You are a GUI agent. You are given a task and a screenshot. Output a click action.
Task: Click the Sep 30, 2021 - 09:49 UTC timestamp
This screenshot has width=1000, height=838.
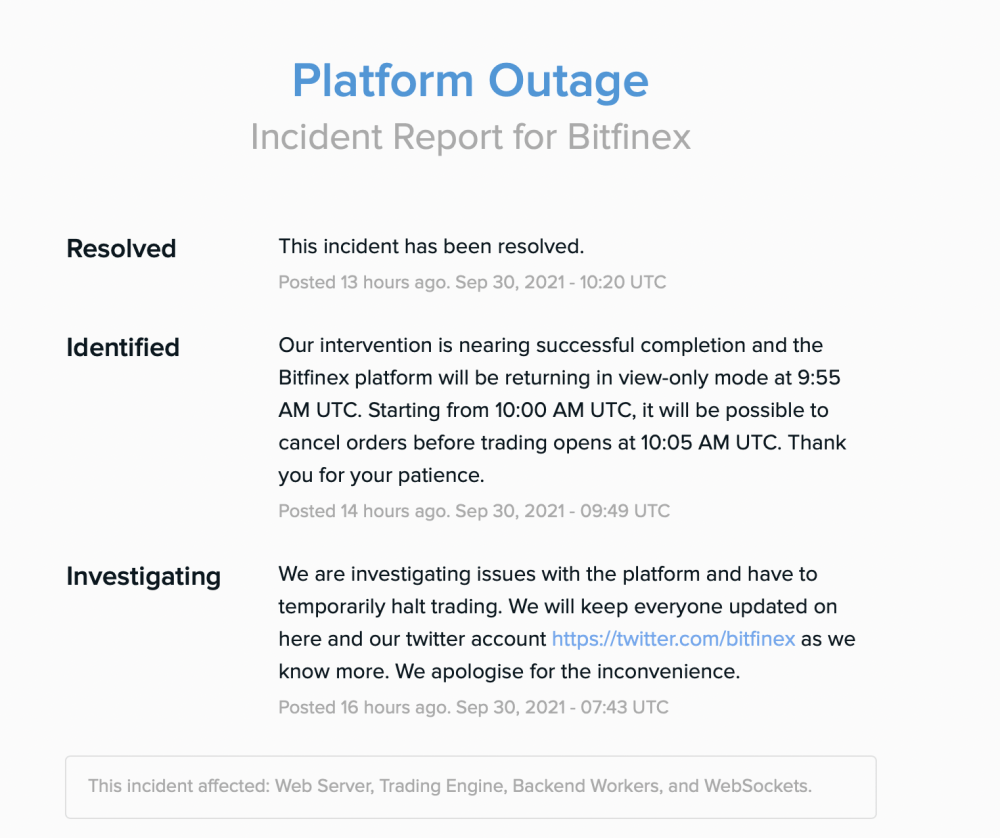coord(562,511)
